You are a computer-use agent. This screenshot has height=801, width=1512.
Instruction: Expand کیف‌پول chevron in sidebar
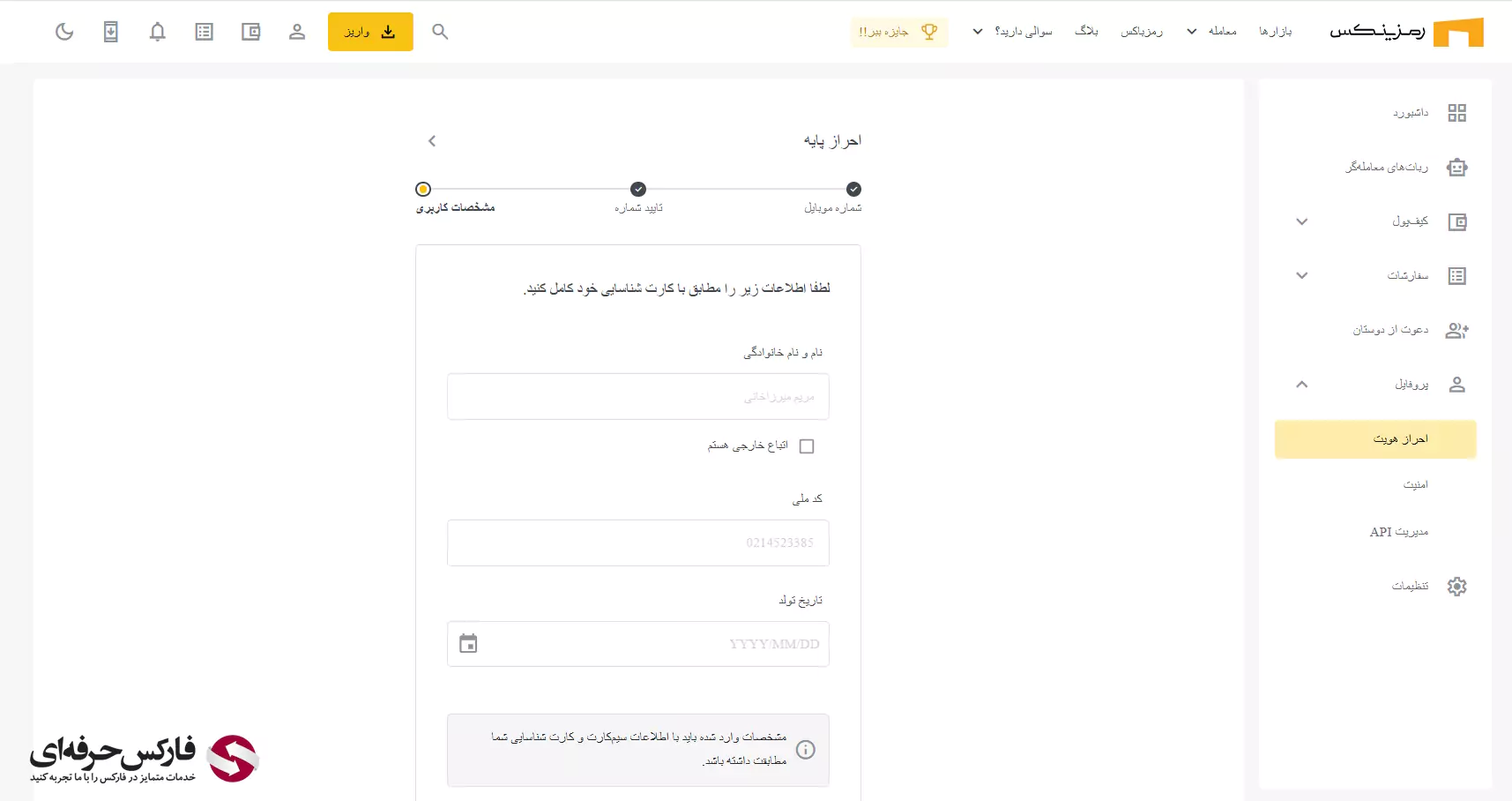(x=1301, y=221)
